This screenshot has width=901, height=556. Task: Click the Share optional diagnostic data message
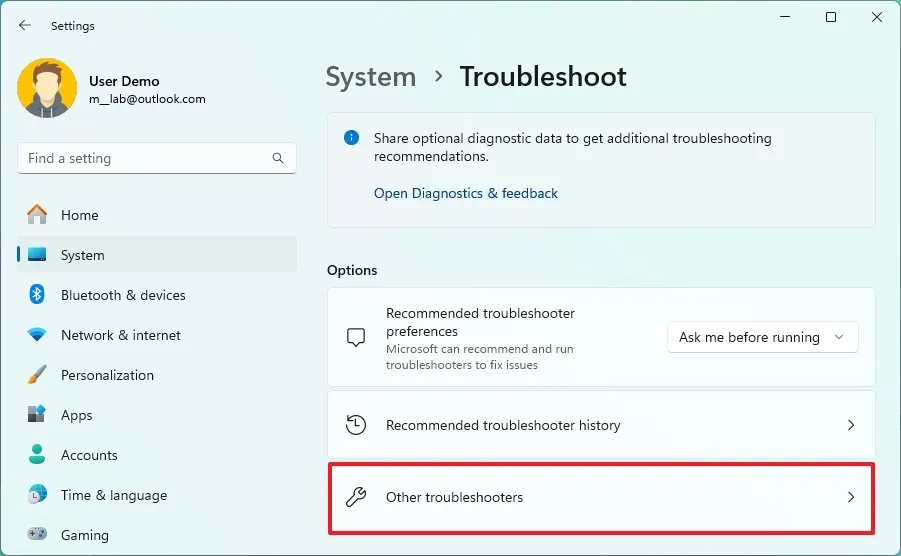point(572,147)
